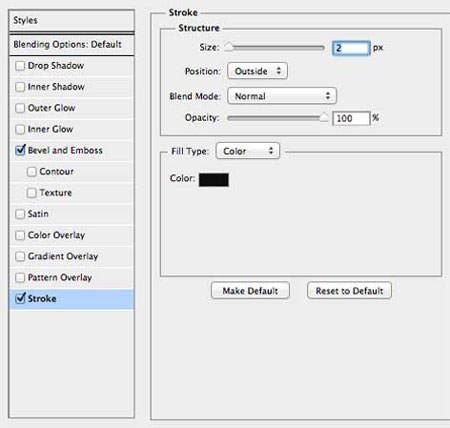
Task: Select the Outer Glow style label
Action: pyautogui.click(x=51, y=108)
